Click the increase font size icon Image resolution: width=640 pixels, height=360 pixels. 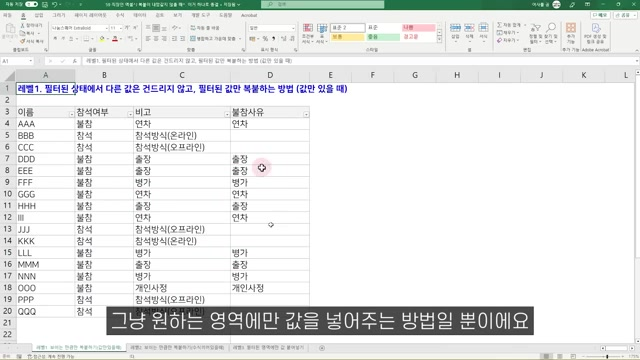click(x=127, y=28)
